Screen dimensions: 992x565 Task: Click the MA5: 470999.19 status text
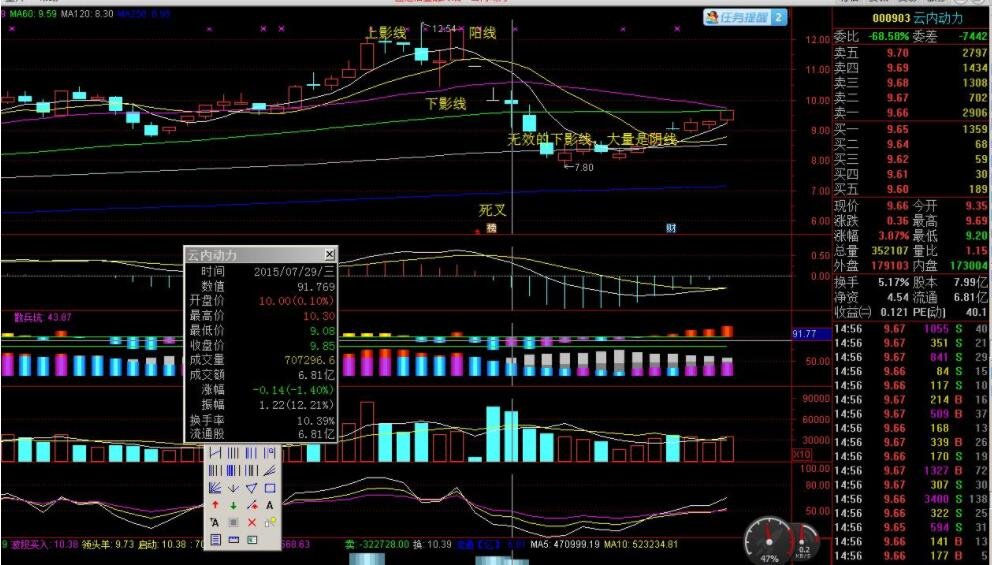point(564,544)
